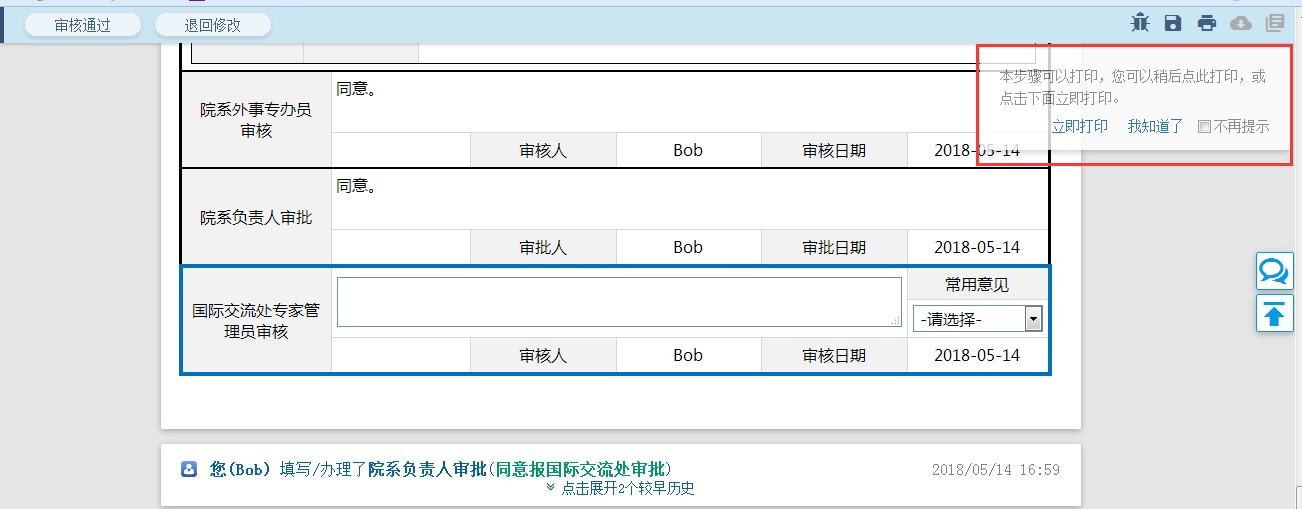Dismiss the tip with 我知道了
This screenshot has width=1302, height=509.
[1155, 126]
